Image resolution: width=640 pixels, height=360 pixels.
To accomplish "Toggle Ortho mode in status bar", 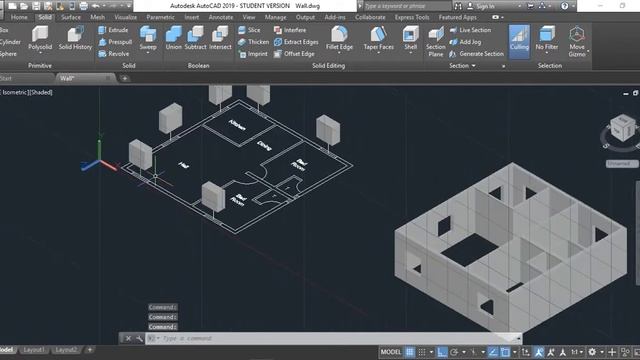I will 442,352.
